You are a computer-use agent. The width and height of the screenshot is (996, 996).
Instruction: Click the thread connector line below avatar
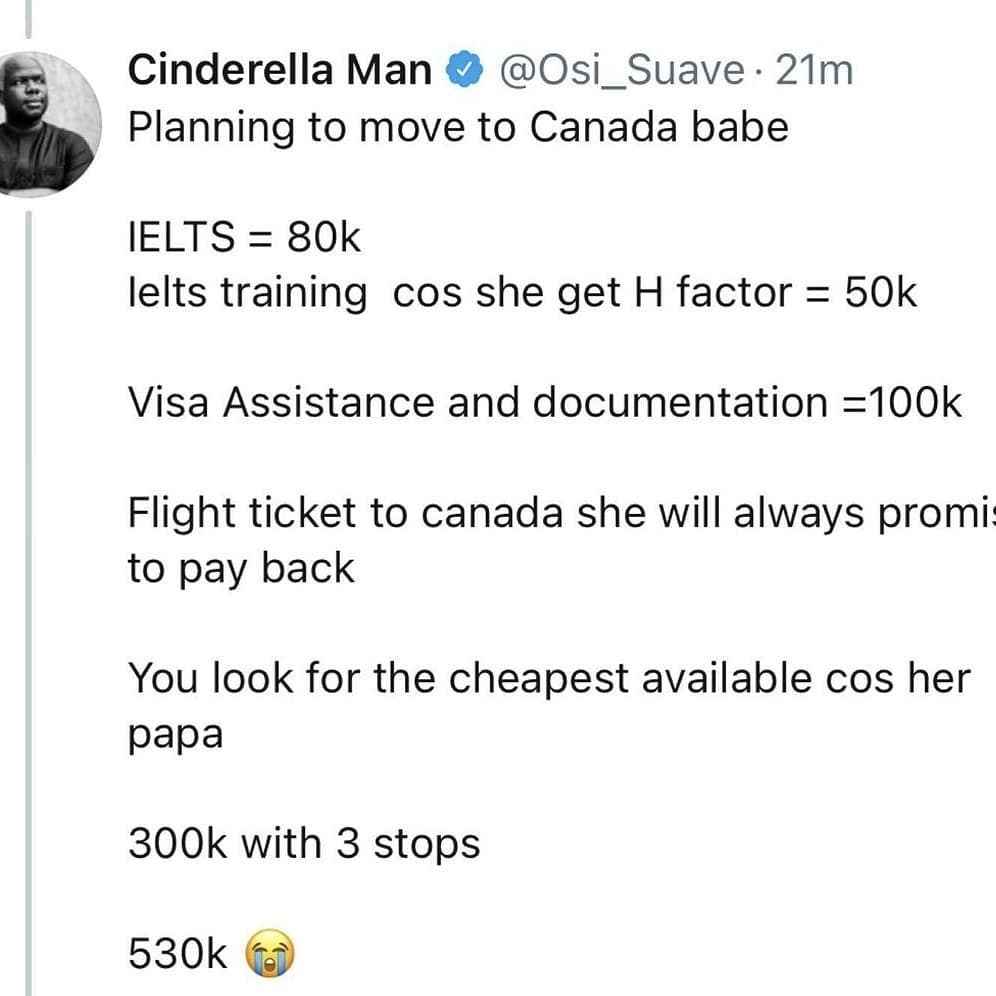click(x=29, y=603)
